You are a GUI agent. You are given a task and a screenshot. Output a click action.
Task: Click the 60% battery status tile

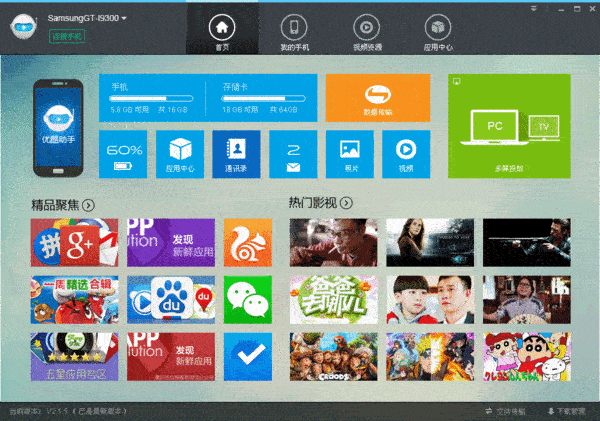pos(123,154)
